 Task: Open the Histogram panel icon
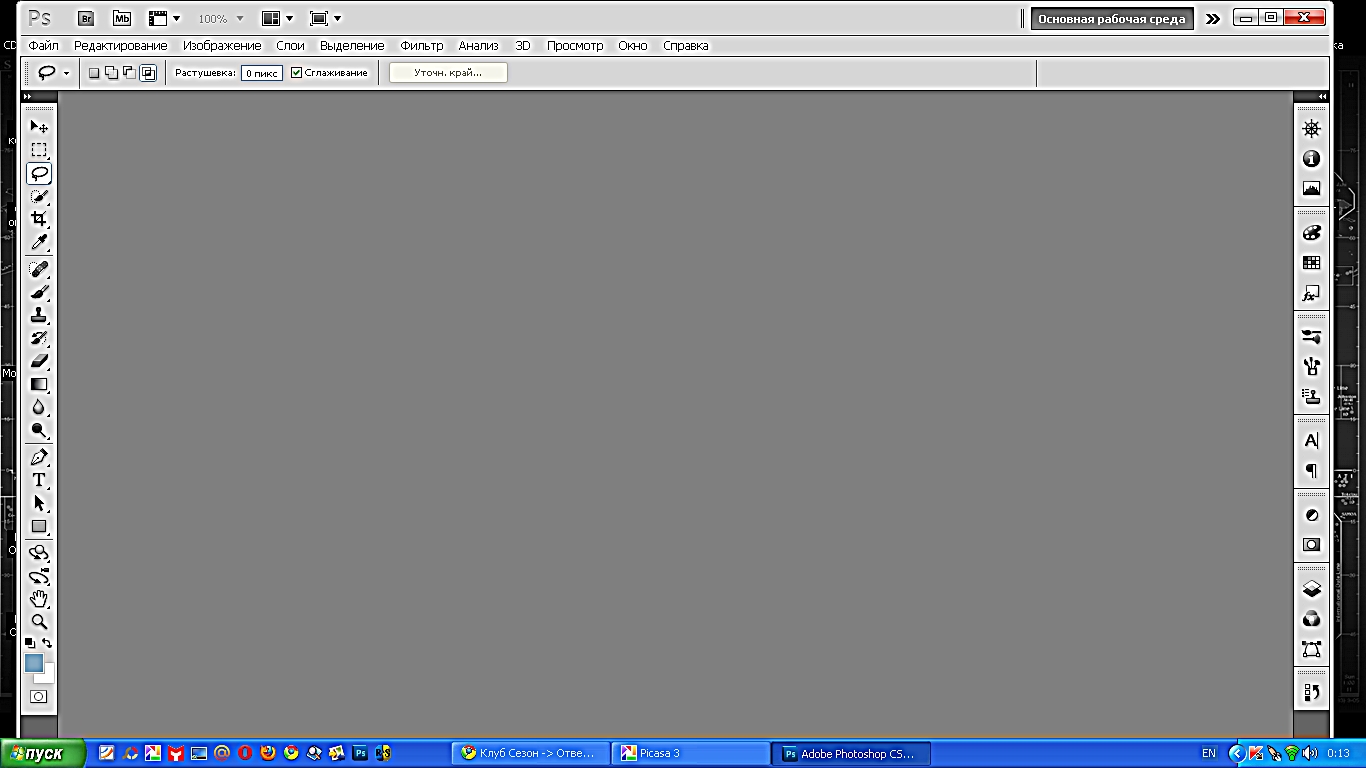1311,188
